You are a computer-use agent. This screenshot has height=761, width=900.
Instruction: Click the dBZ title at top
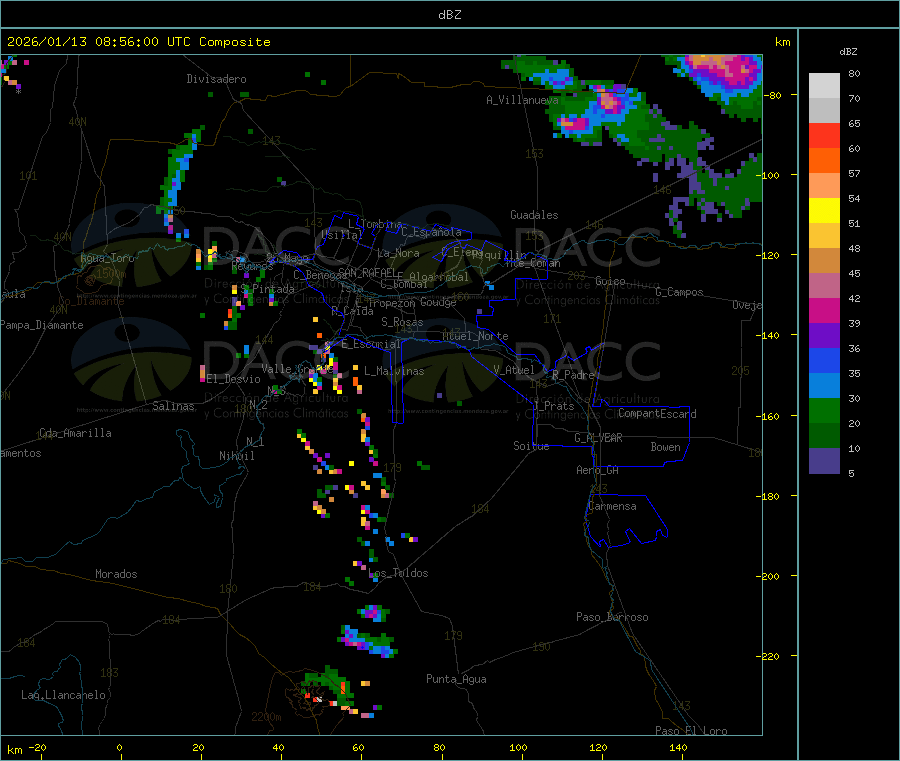[449, 15]
